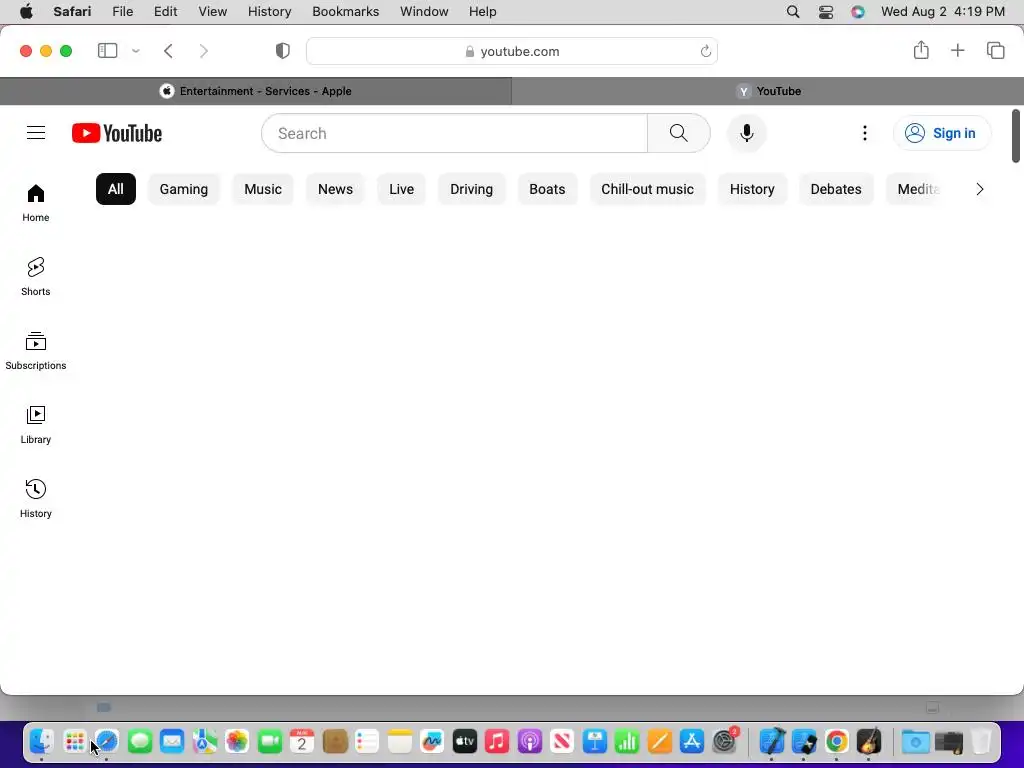Image resolution: width=1024 pixels, height=768 pixels.
Task: Open Google Chrome from the Dock
Action: [x=837, y=742]
